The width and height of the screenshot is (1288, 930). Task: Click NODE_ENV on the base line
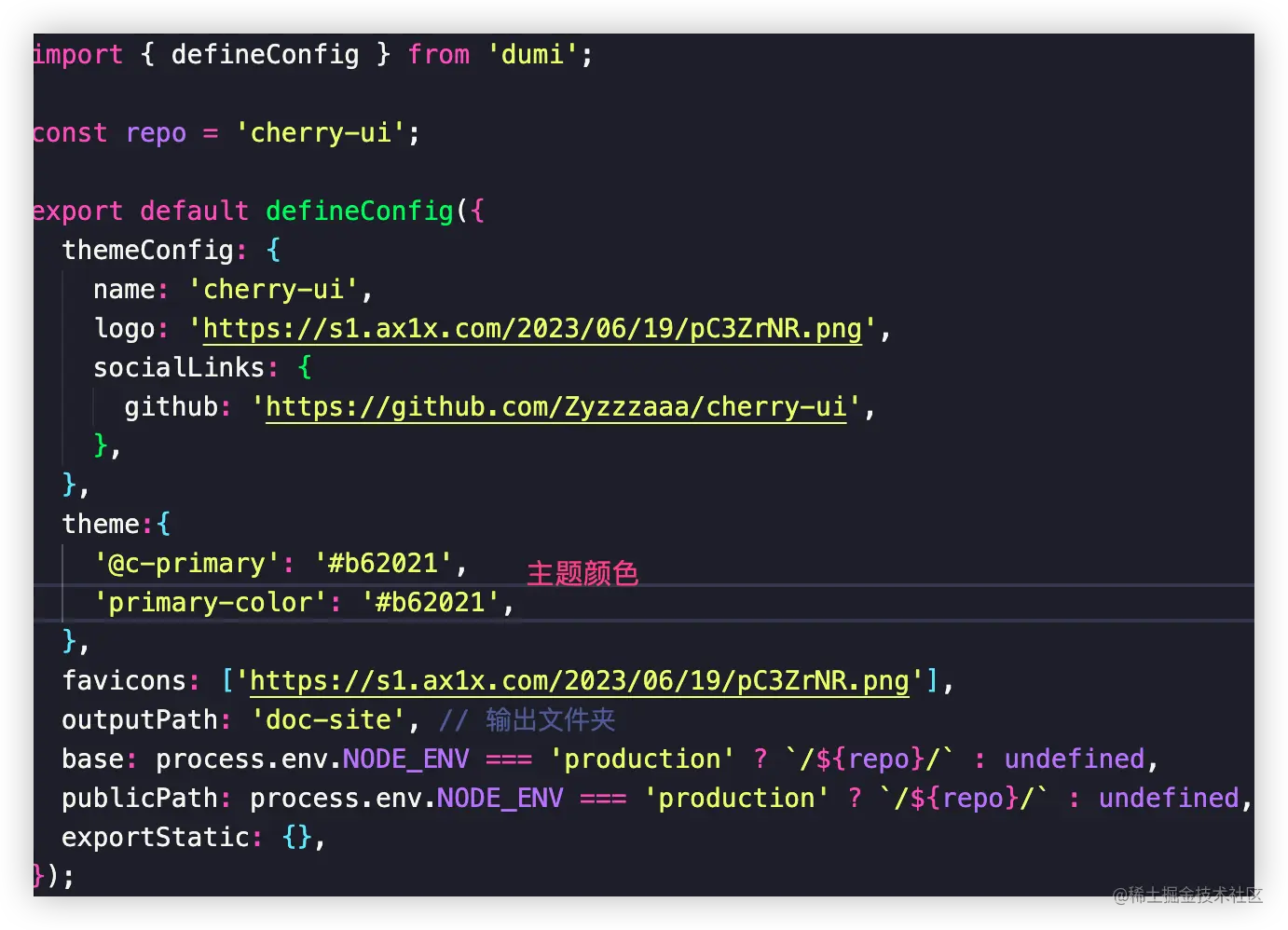[x=406, y=759]
